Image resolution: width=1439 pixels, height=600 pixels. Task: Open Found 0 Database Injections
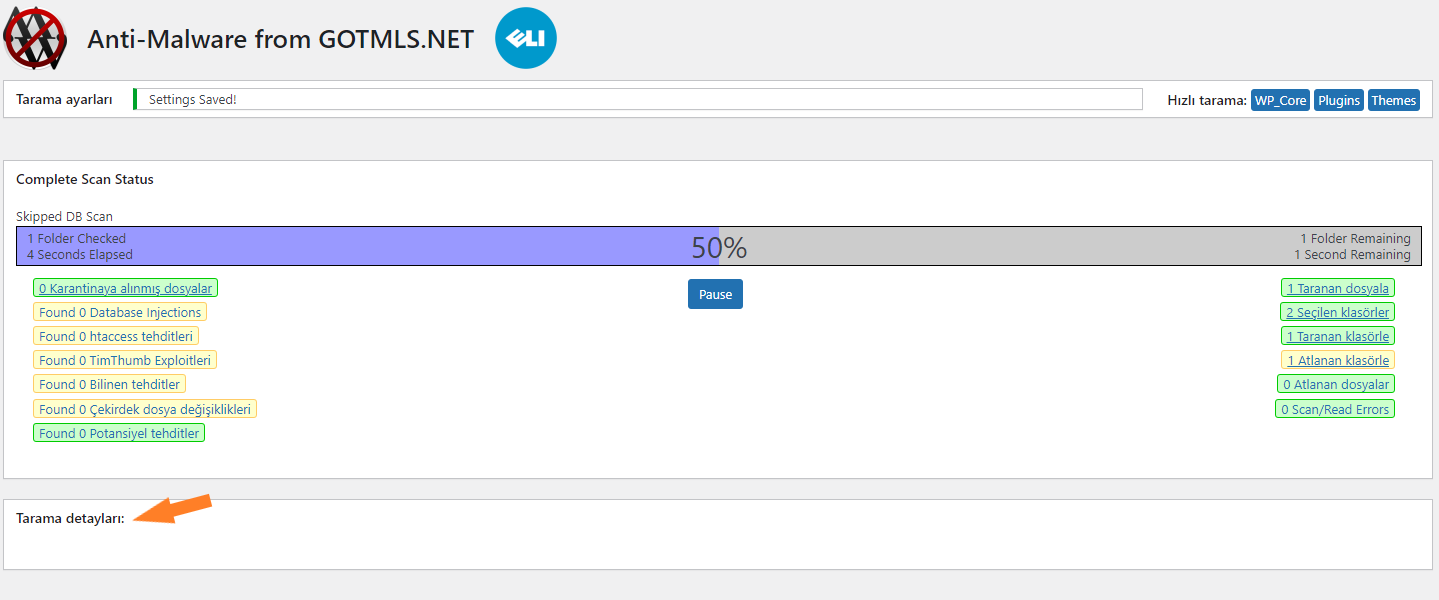(x=120, y=312)
